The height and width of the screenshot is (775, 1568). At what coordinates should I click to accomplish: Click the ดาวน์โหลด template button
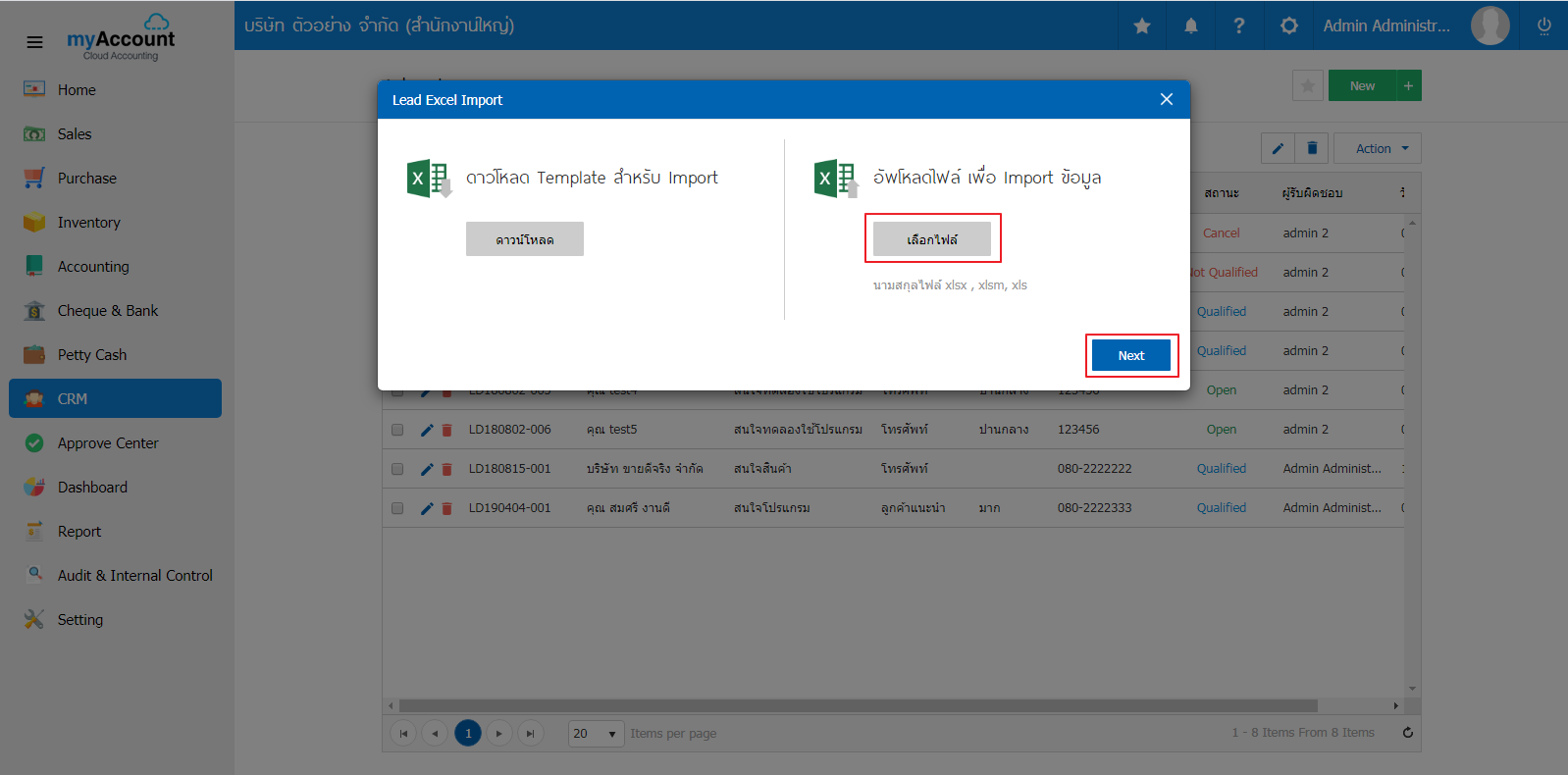[x=525, y=239]
